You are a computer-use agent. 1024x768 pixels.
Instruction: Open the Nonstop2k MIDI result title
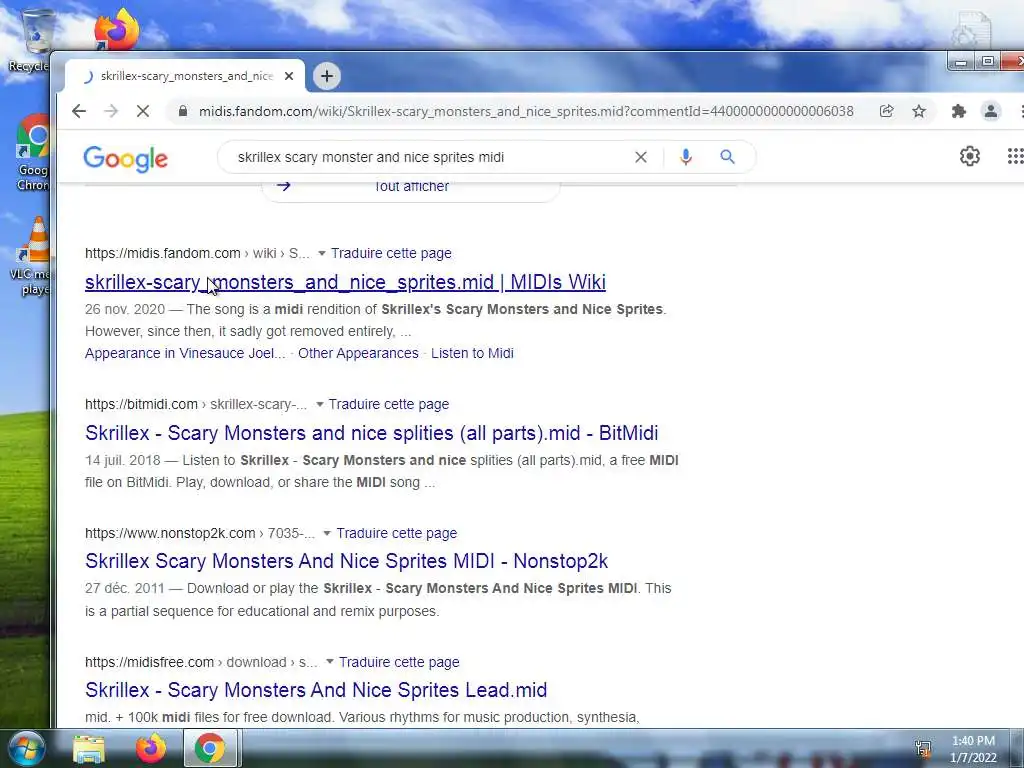[346, 561]
